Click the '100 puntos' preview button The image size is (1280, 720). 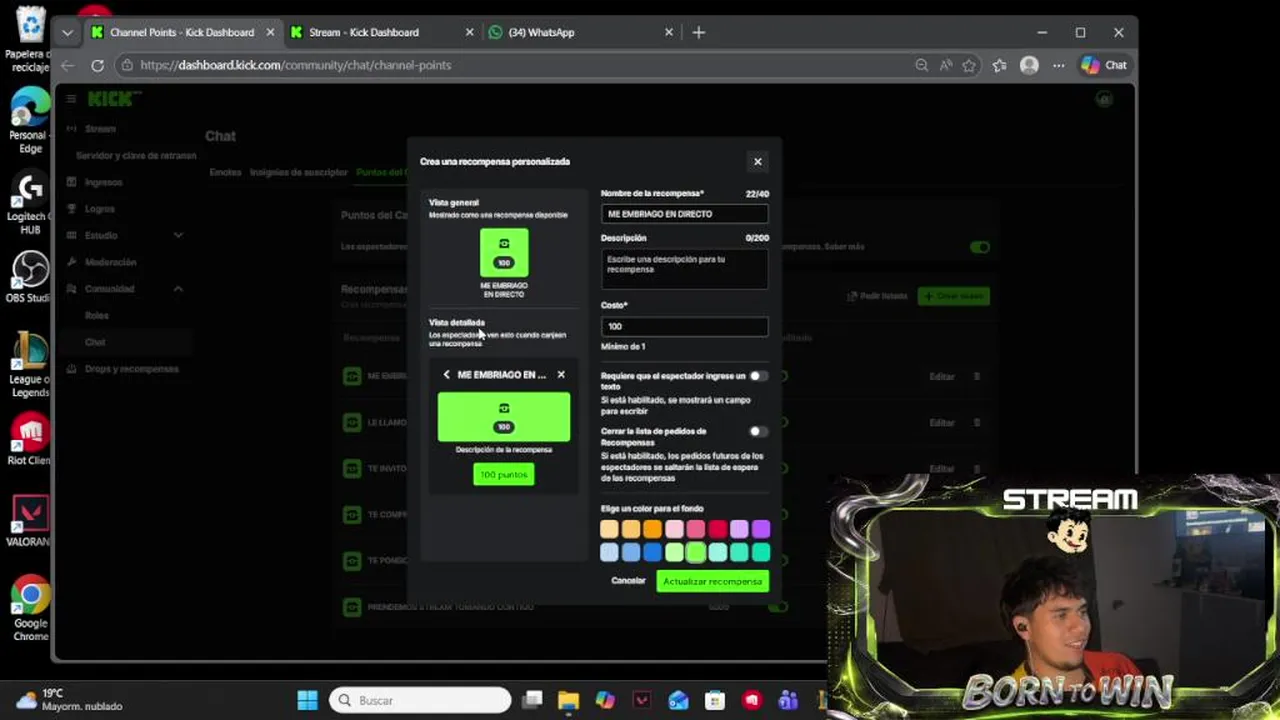(503, 474)
